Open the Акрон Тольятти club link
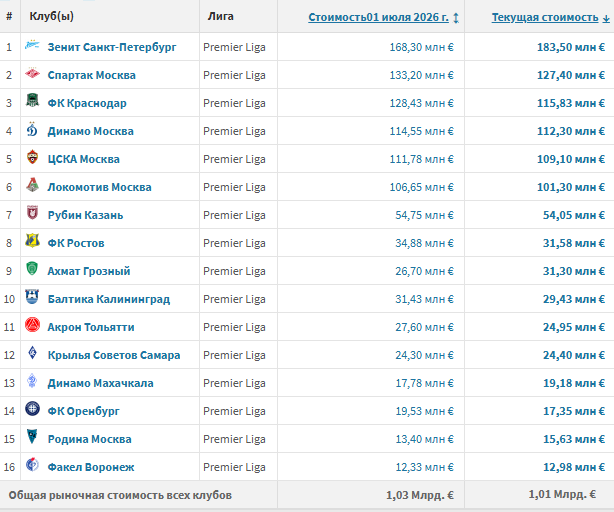The image size is (614, 512). [91, 327]
